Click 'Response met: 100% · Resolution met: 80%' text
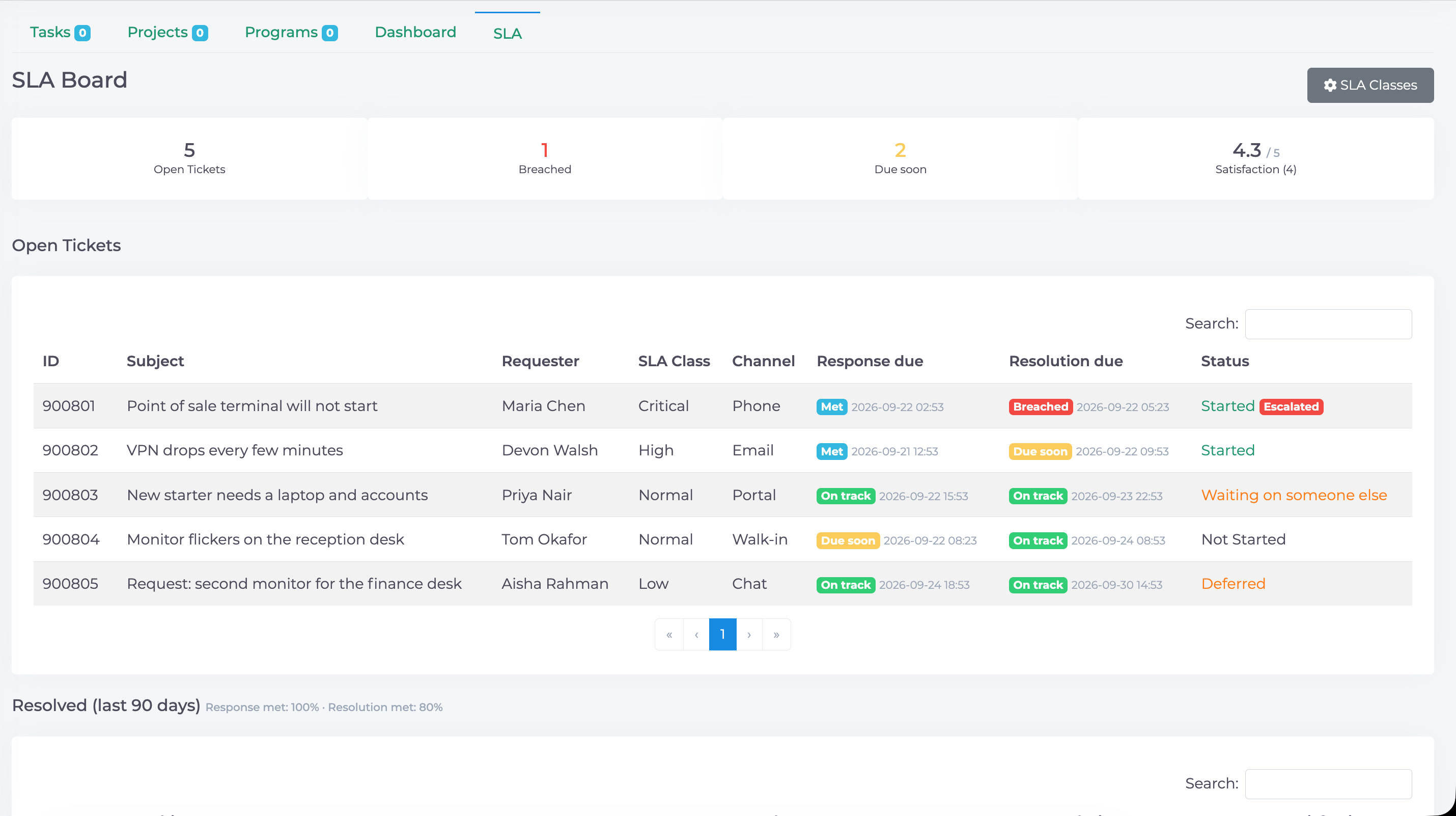 pos(324,708)
